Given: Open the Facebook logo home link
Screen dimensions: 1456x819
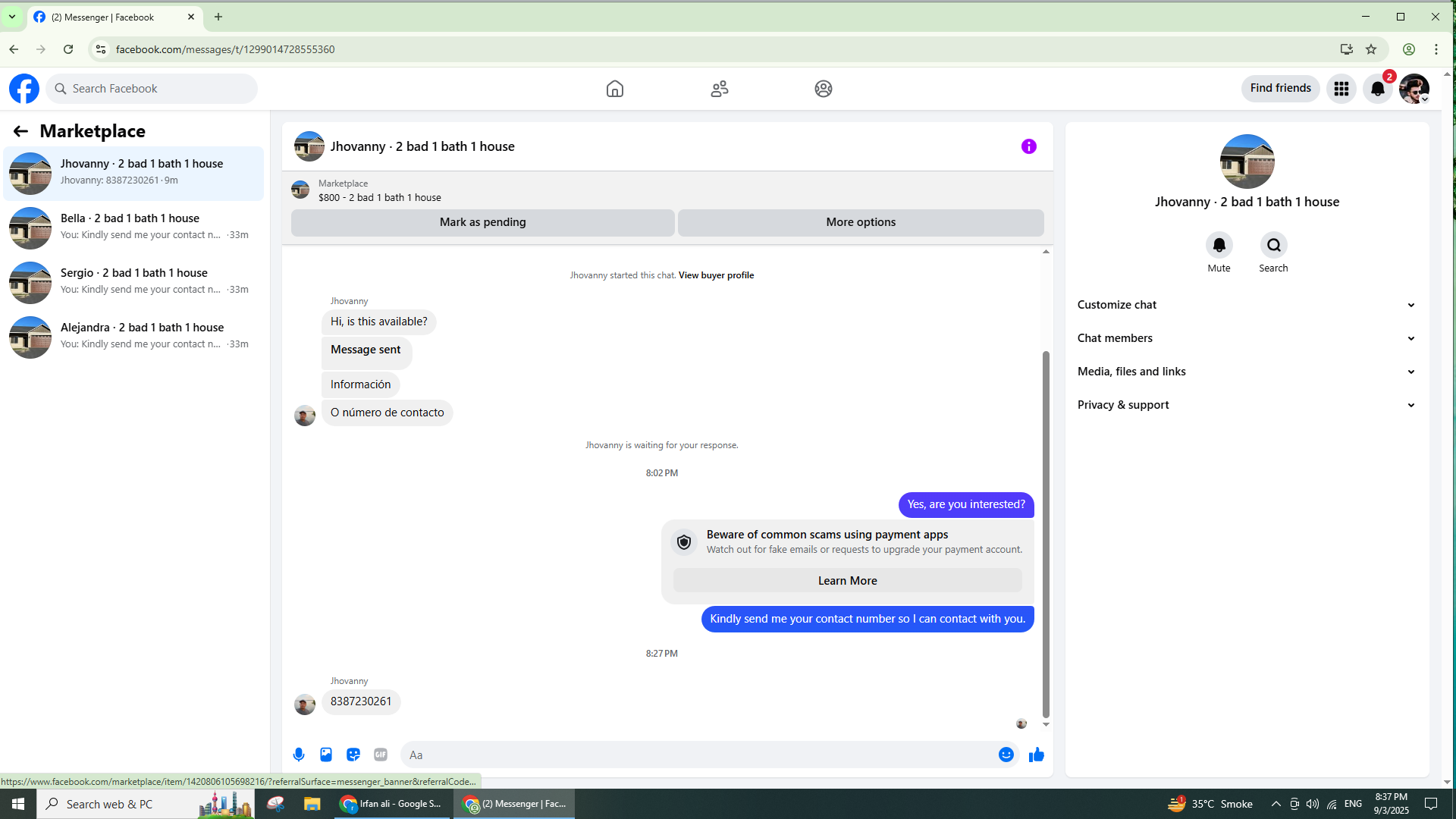Looking at the screenshot, I should click(24, 89).
